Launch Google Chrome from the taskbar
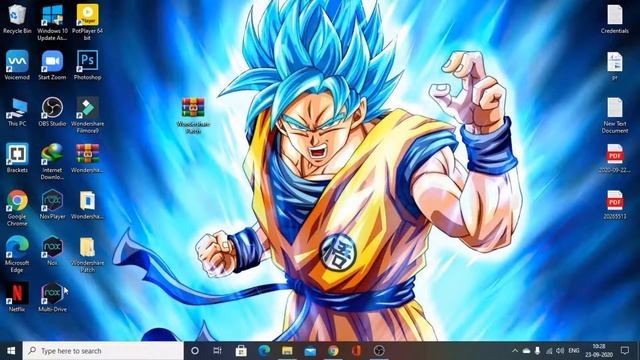640x360 pixels. [x=333, y=351]
